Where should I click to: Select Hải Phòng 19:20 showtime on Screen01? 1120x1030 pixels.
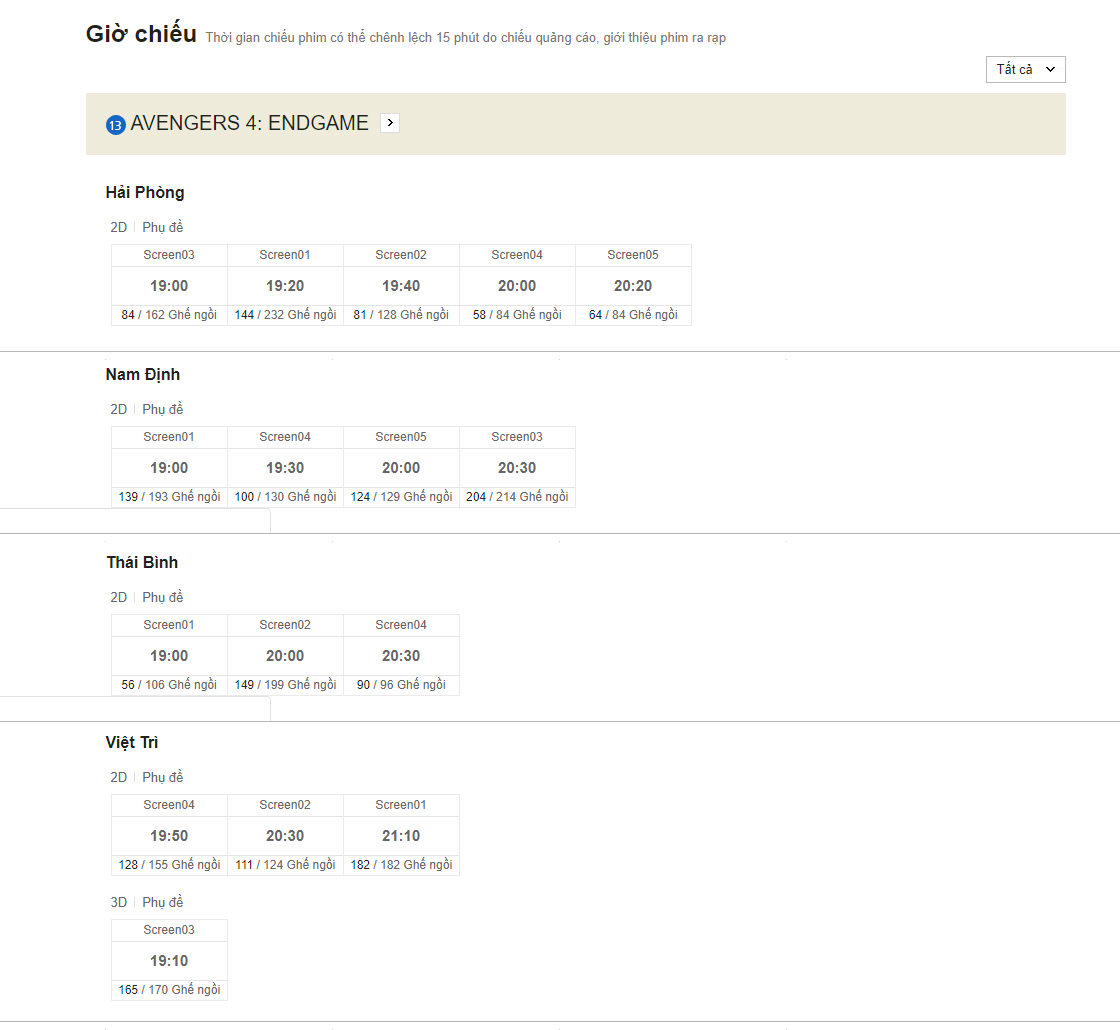pyautogui.click(x=285, y=286)
